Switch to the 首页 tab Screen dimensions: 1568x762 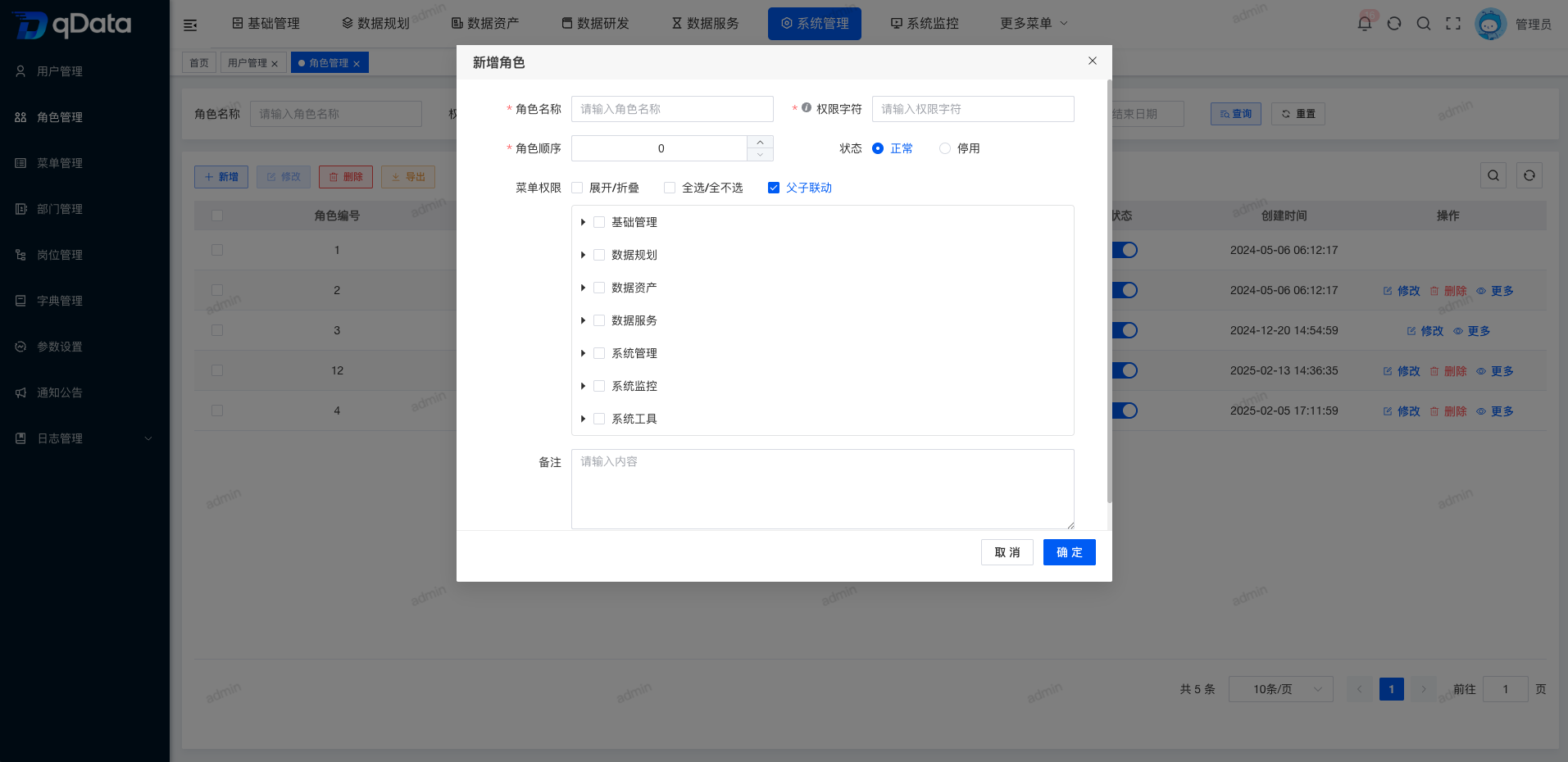(199, 63)
